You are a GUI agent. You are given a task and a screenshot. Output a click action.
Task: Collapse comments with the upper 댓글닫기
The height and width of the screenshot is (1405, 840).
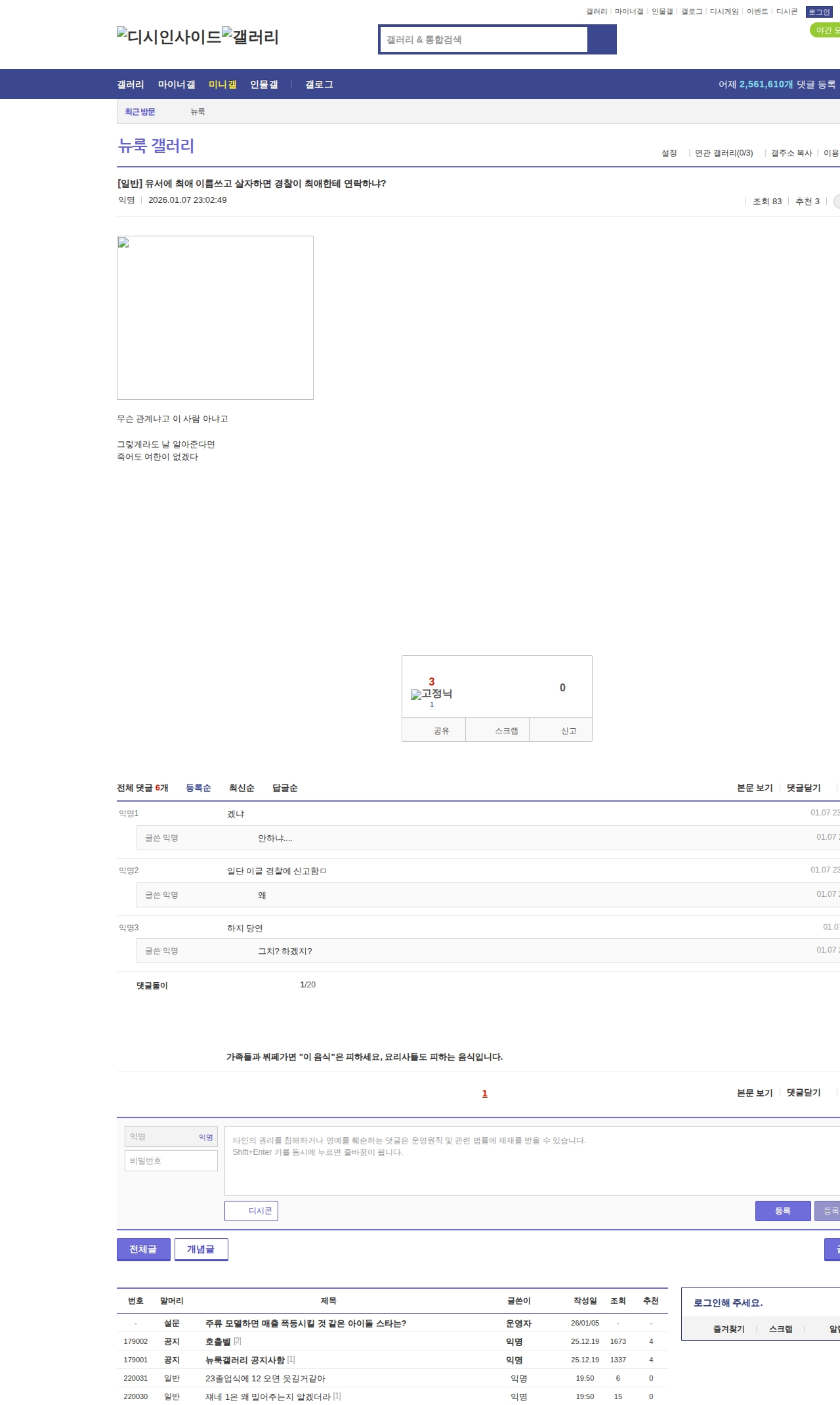(803, 788)
